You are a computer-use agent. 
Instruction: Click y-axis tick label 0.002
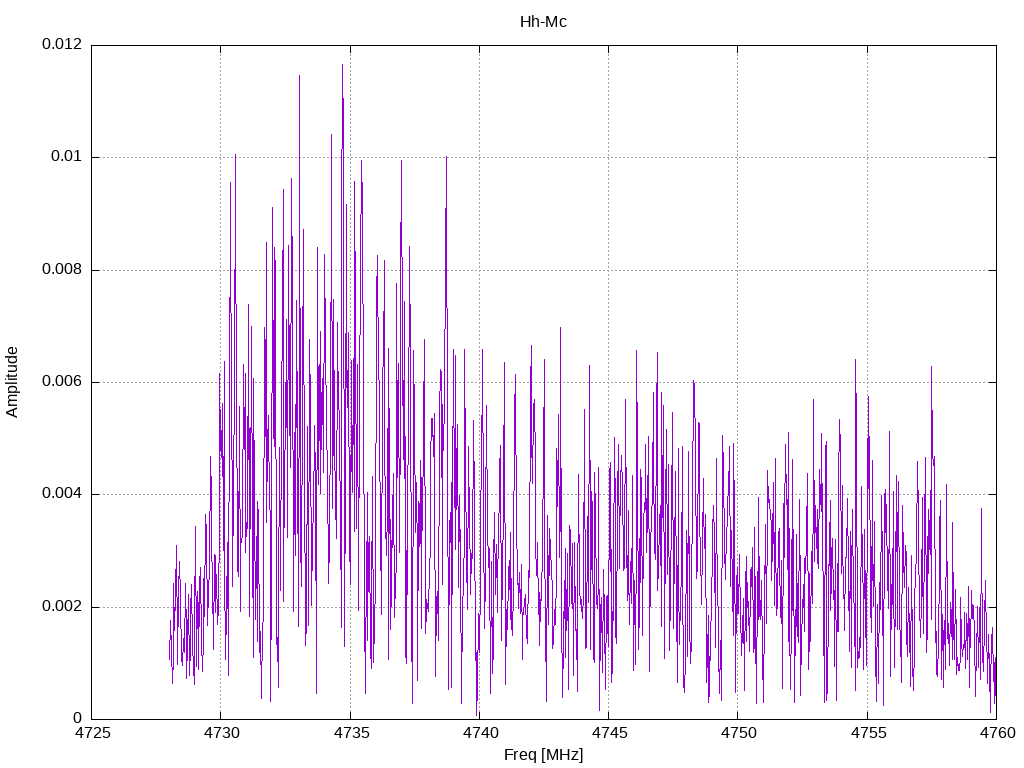62,606
